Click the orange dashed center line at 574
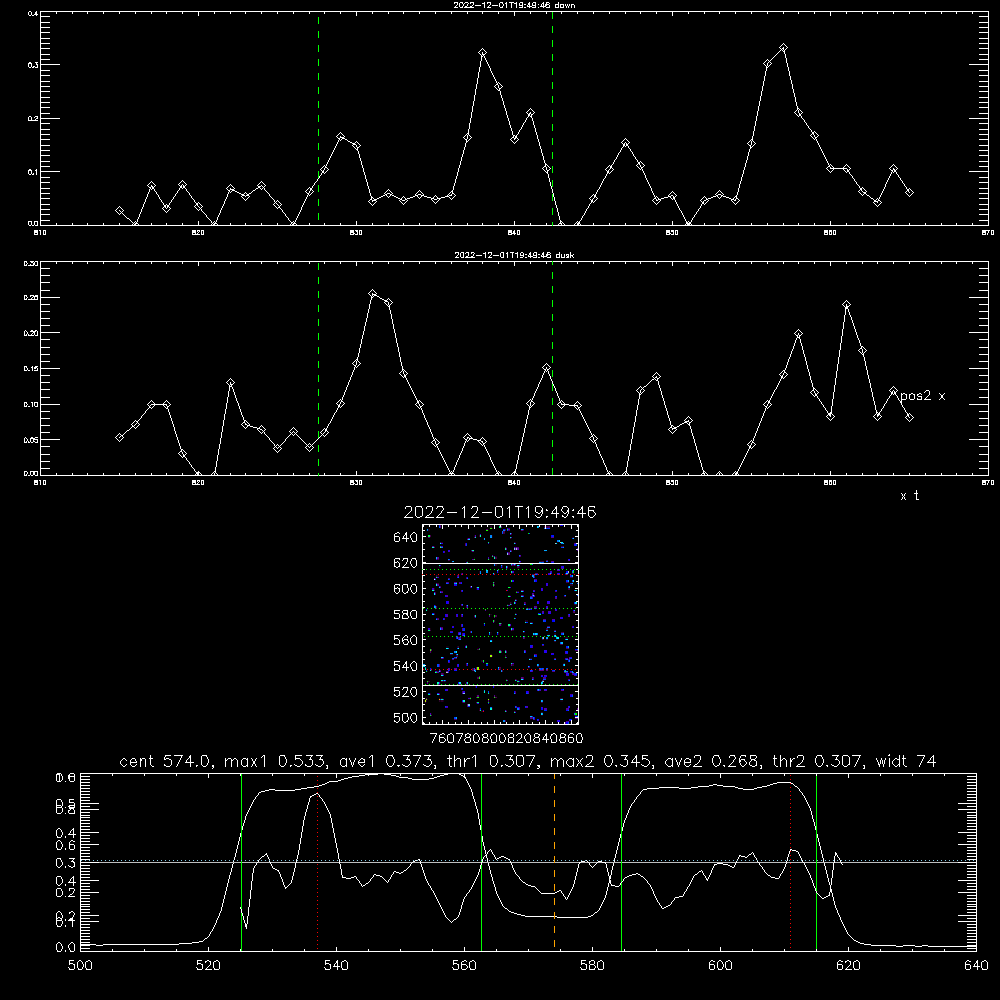Viewport: 1000px width, 1000px height. [x=554, y=861]
